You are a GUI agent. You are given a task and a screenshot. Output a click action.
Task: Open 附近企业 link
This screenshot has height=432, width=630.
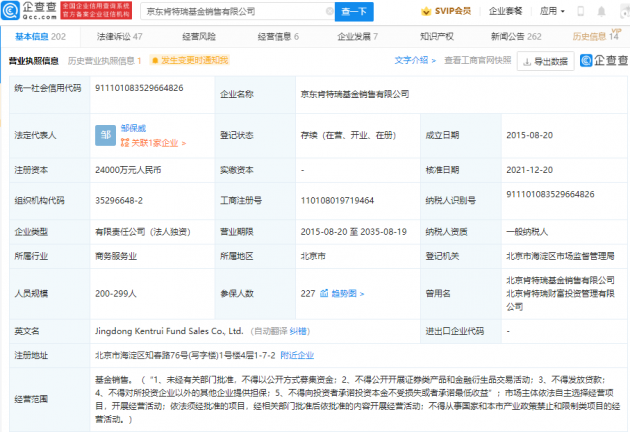coord(297,355)
